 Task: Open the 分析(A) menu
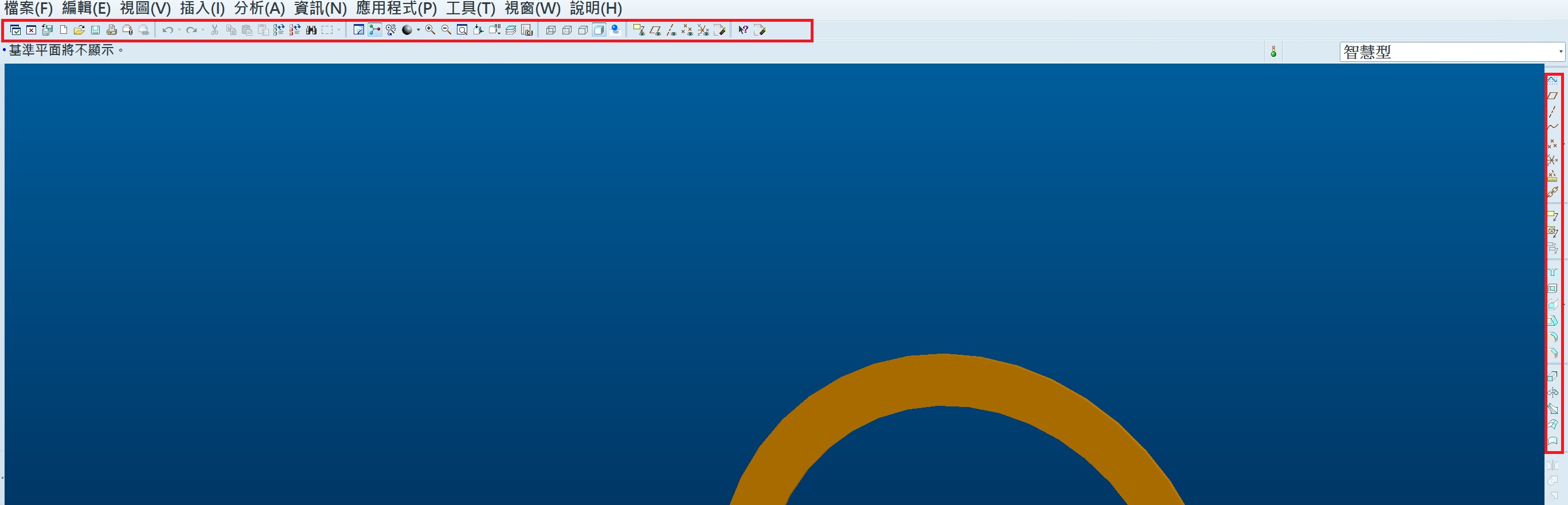coord(260,9)
